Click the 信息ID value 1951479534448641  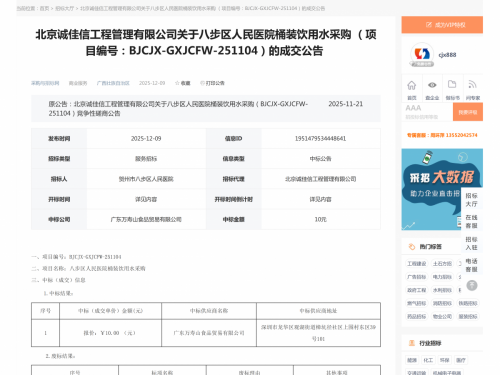320,138
